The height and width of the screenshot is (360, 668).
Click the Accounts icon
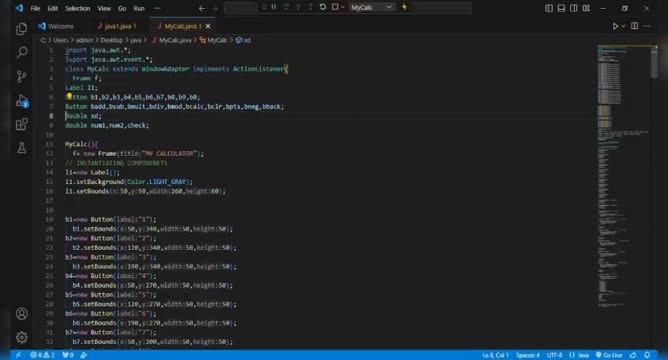click(21, 314)
